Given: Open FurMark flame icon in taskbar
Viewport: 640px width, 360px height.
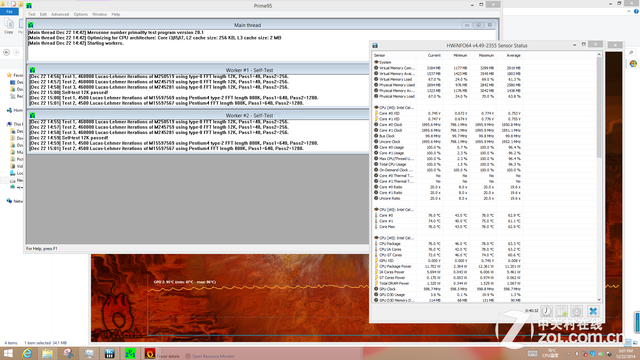Looking at the screenshot, I should (x=150, y=353).
